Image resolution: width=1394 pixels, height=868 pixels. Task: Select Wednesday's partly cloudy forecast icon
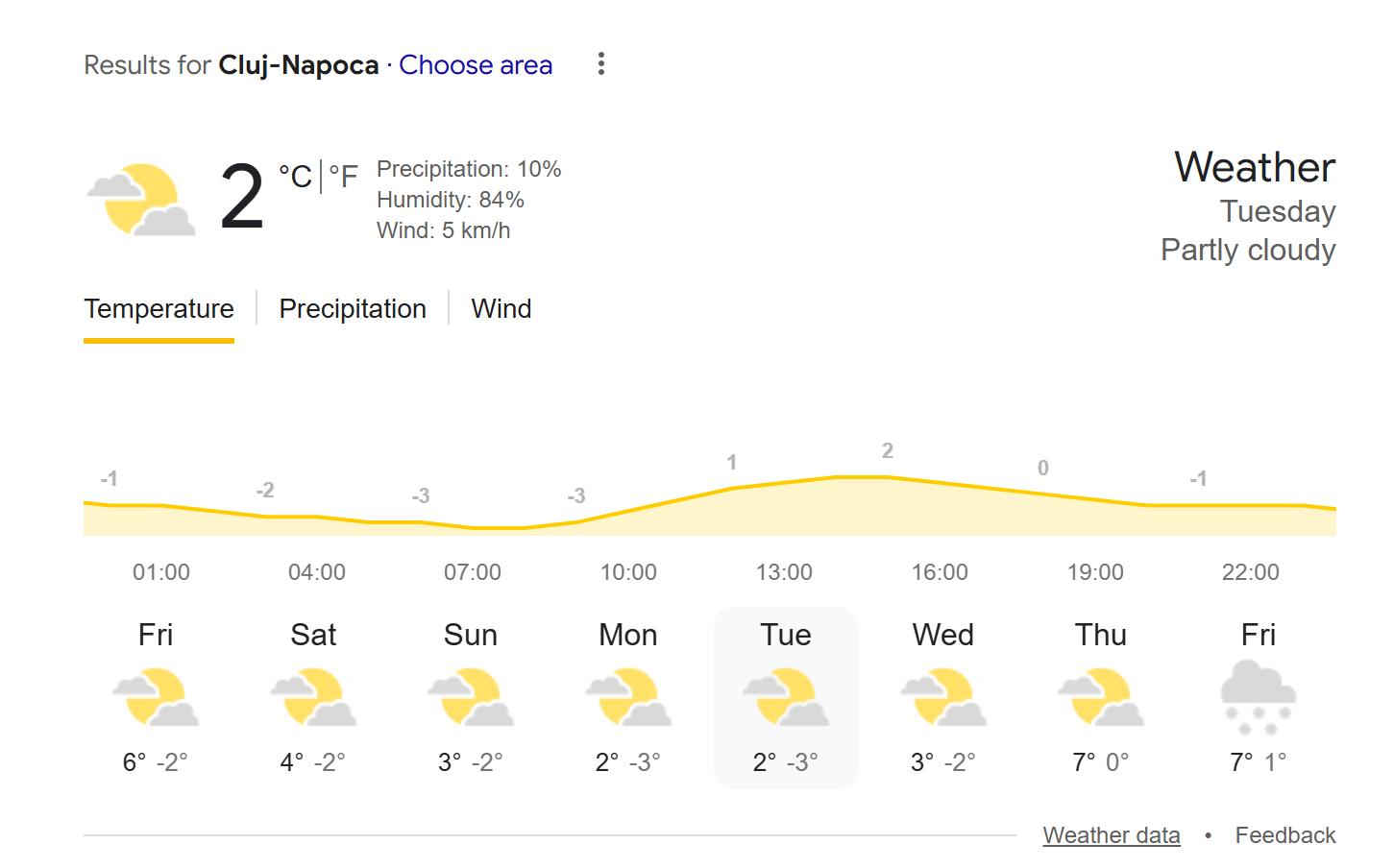tap(943, 697)
